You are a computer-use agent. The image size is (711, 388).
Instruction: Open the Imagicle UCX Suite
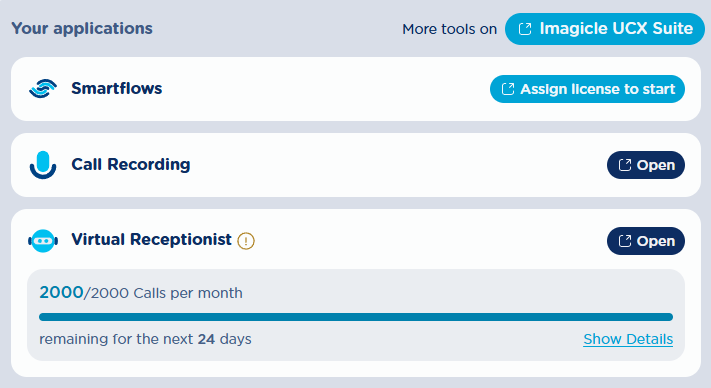605,29
